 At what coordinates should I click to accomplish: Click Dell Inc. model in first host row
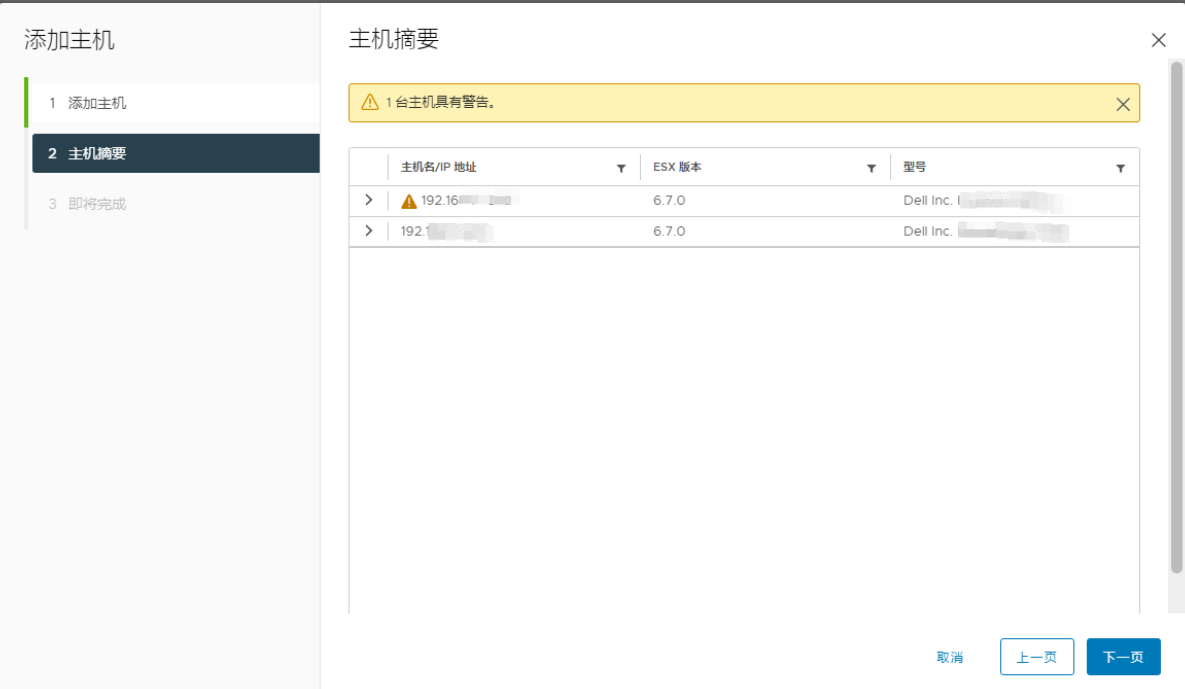click(x=982, y=200)
